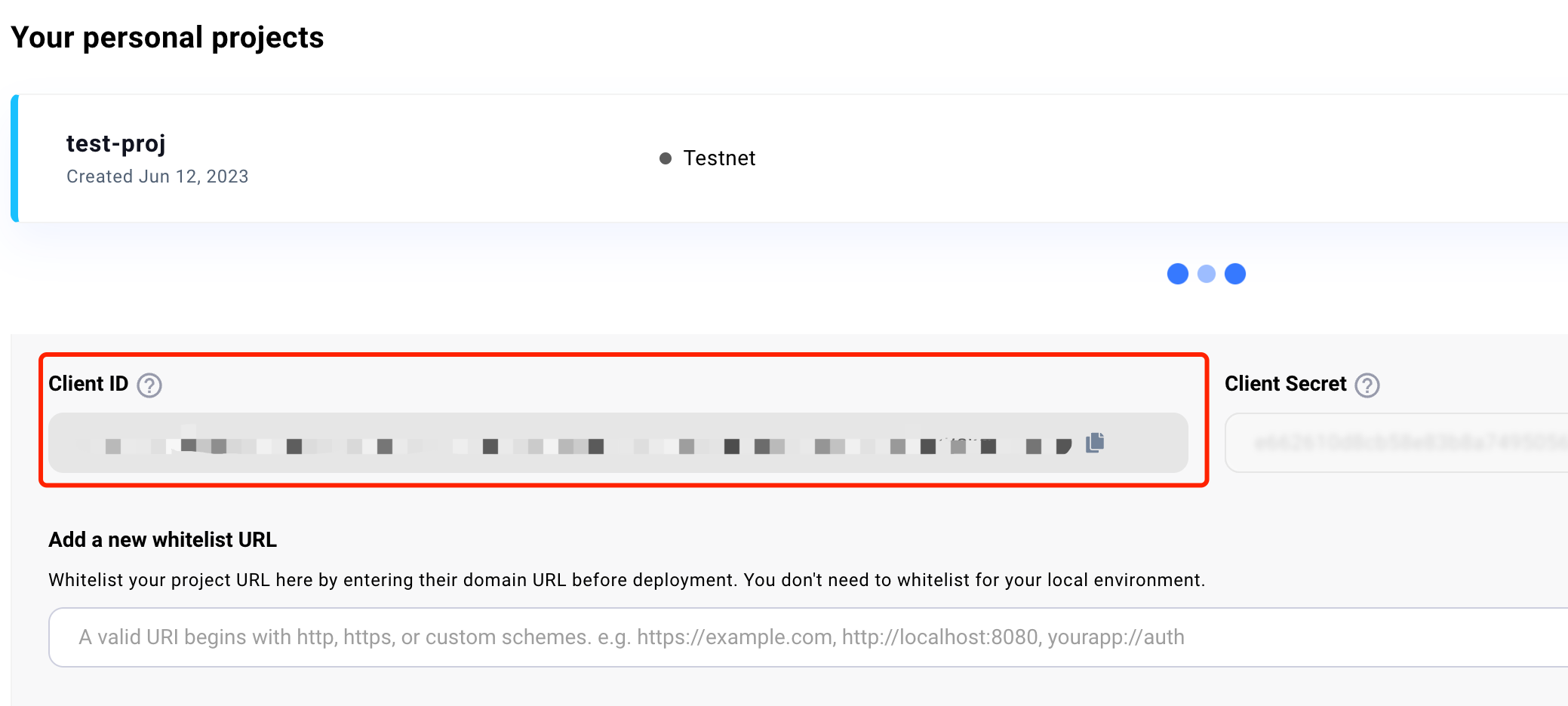
Task: Select the first blue pagination dot
Action: click(x=1177, y=274)
